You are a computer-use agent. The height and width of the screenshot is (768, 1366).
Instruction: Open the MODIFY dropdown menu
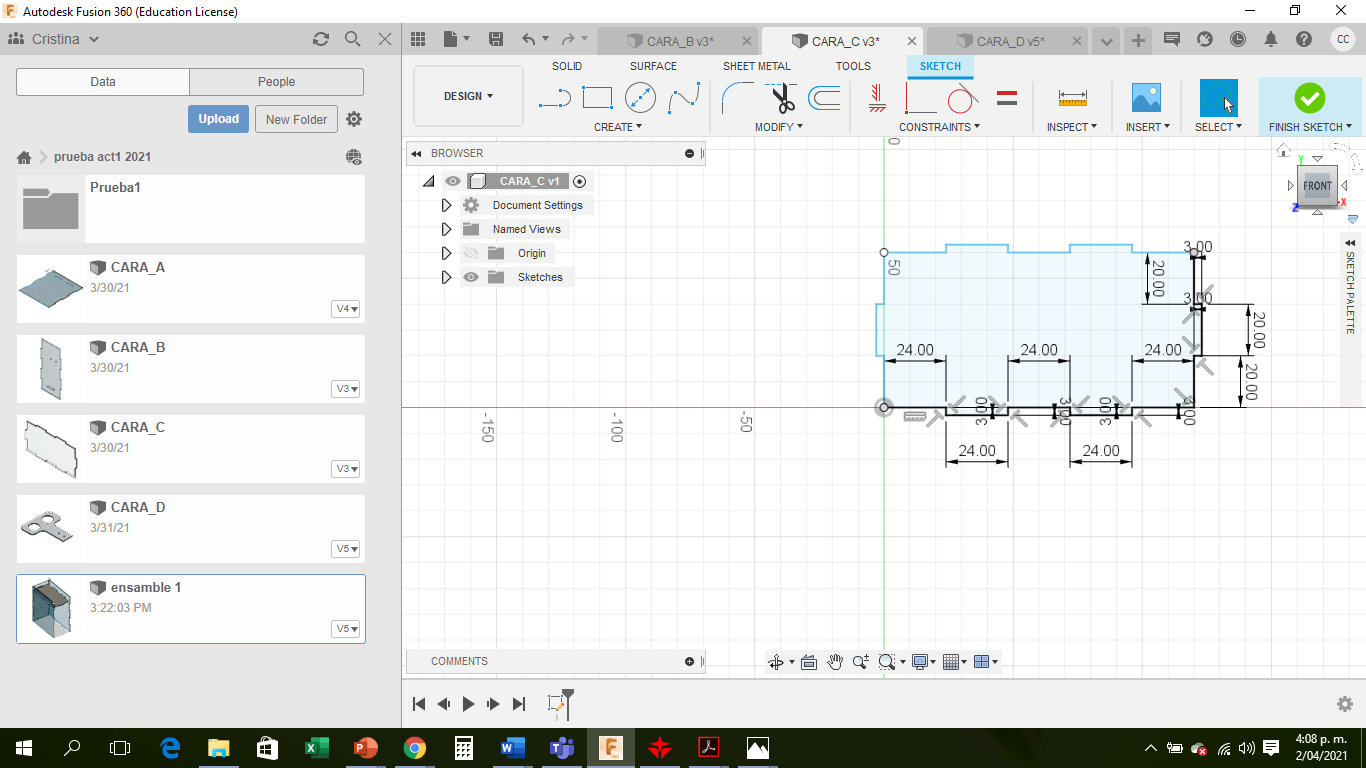(779, 127)
